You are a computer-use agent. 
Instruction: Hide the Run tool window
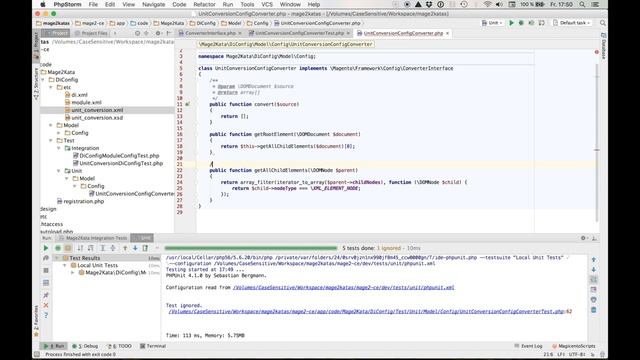[x=594, y=238]
